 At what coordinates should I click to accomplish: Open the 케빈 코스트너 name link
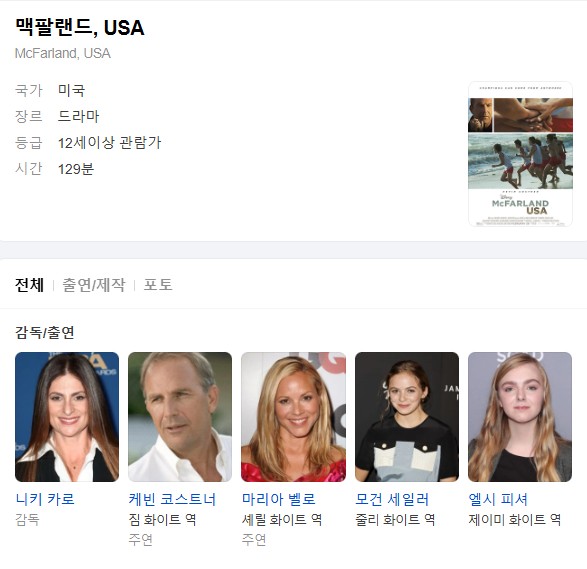click(172, 499)
